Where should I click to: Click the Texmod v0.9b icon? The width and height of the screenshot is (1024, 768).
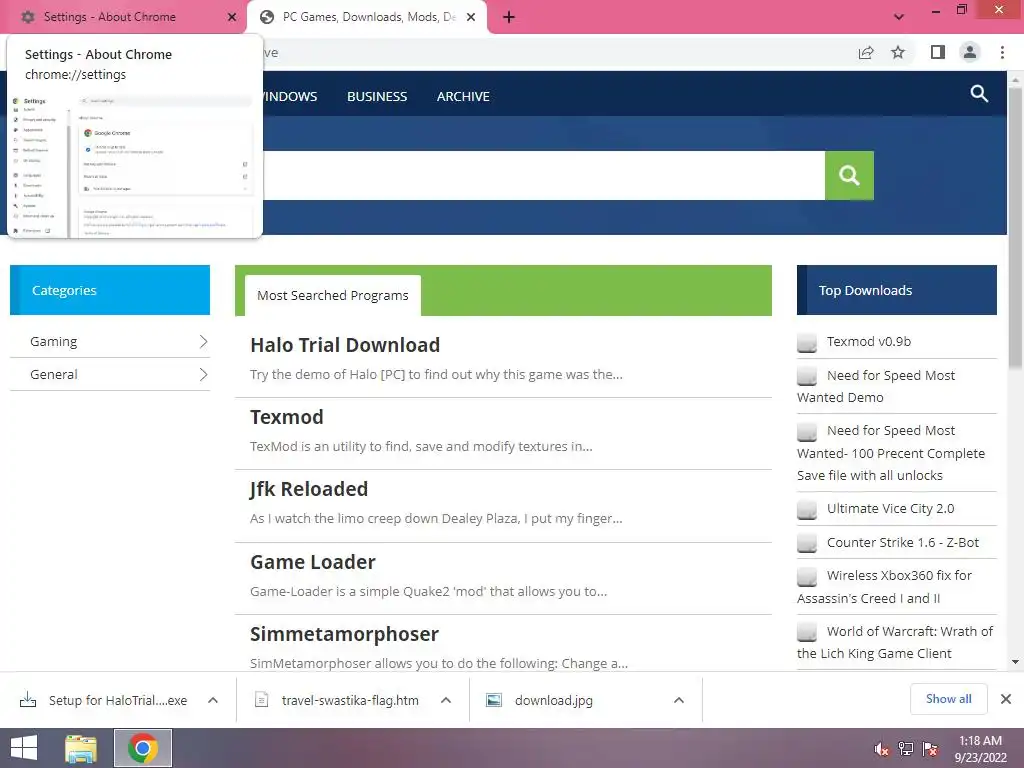pos(807,342)
